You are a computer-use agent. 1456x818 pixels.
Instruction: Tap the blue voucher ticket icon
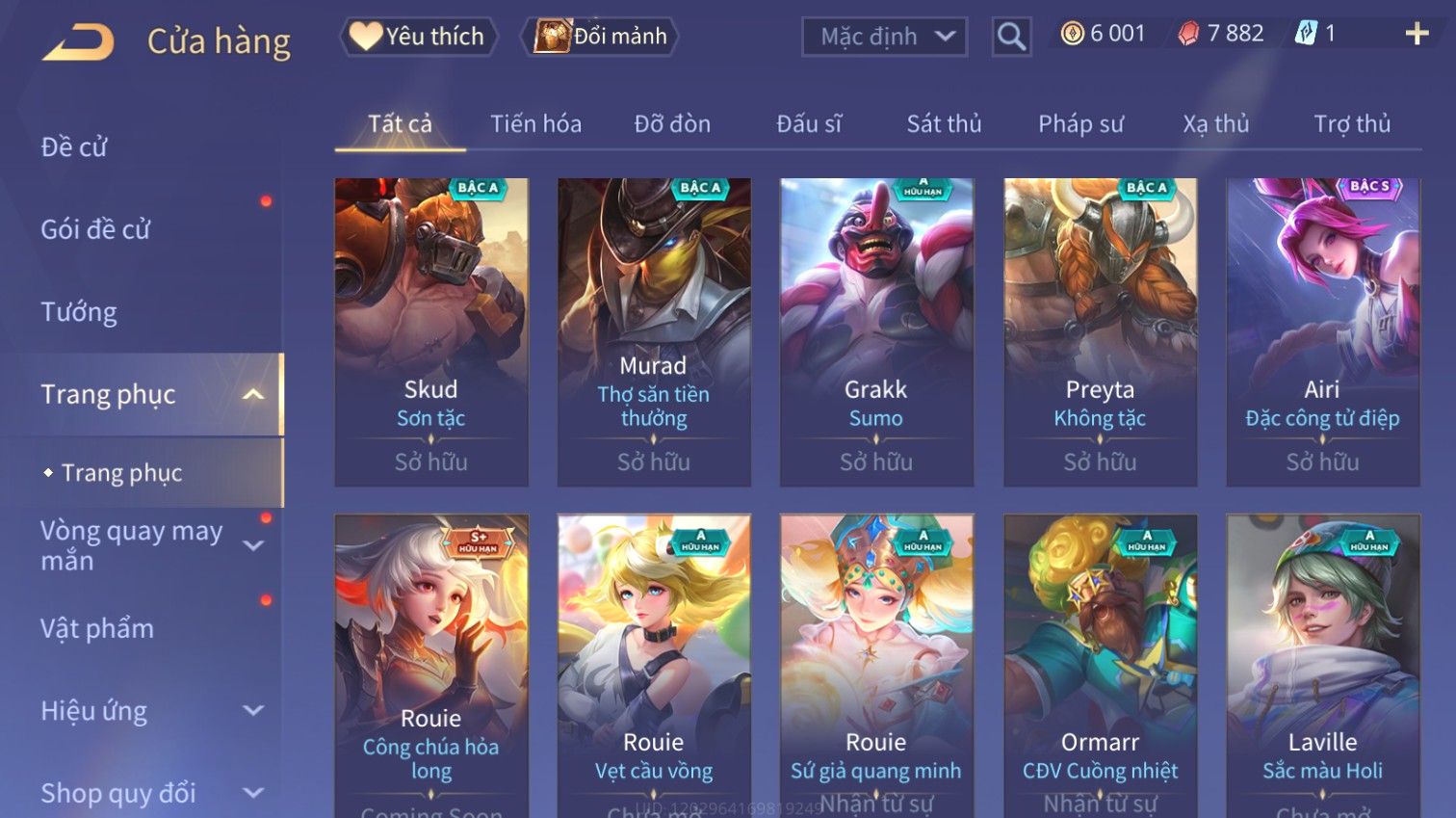[x=1305, y=34]
